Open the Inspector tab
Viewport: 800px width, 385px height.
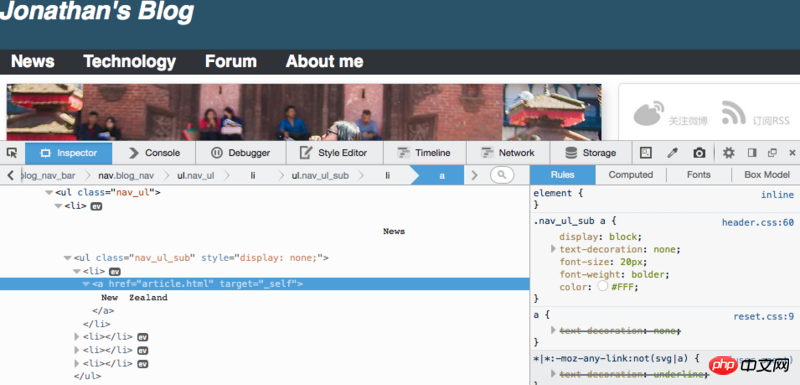68,153
